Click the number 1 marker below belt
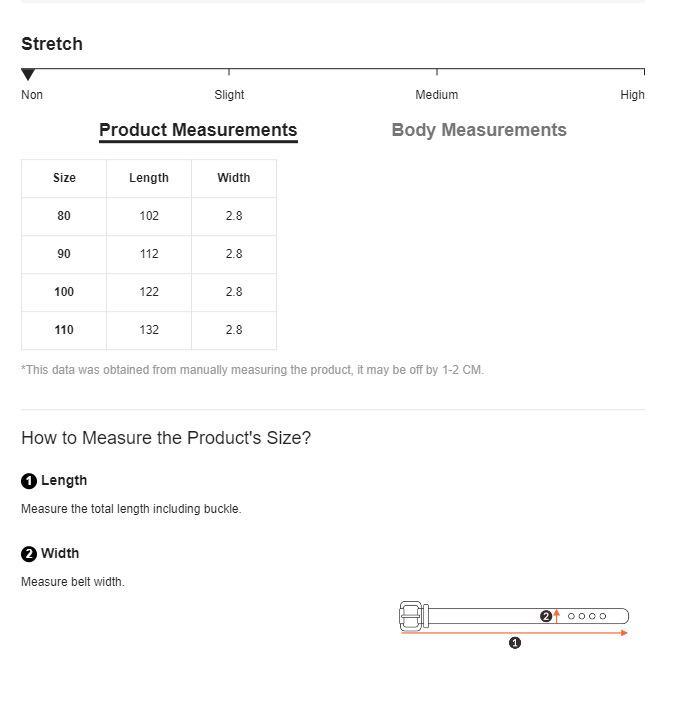Image resolution: width=679 pixels, height=719 pixels. (515, 643)
